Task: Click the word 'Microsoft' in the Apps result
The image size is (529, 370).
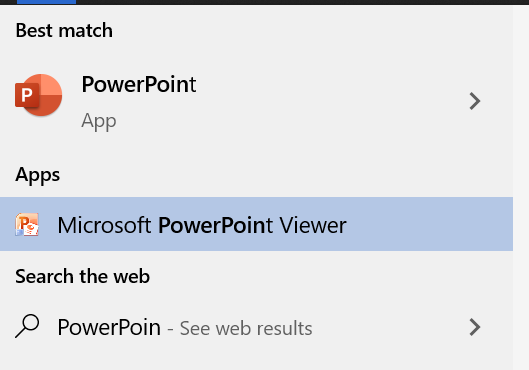Action: [x=104, y=225]
